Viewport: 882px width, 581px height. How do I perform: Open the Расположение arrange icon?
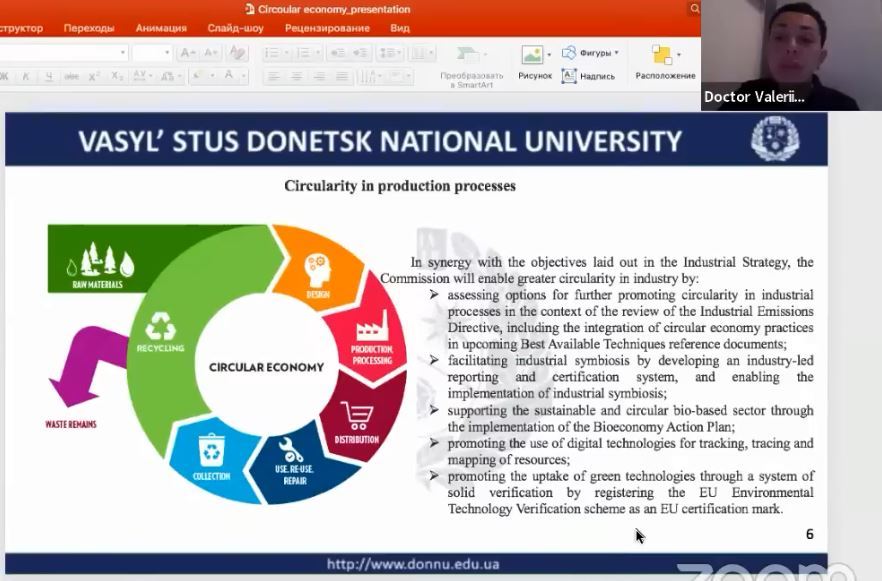tap(662, 55)
